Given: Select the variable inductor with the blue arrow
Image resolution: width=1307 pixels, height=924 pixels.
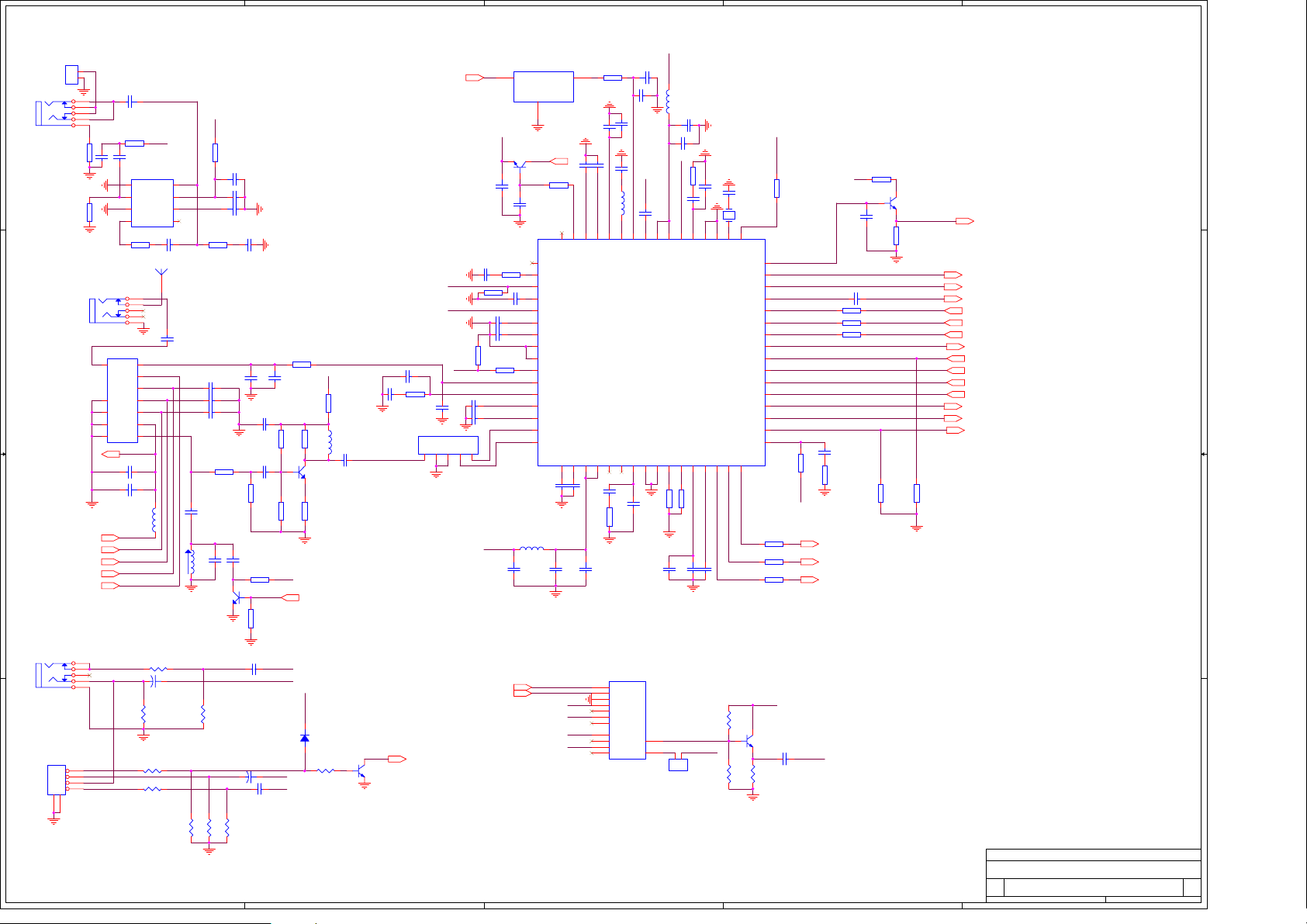Looking at the screenshot, I should [x=190, y=563].
